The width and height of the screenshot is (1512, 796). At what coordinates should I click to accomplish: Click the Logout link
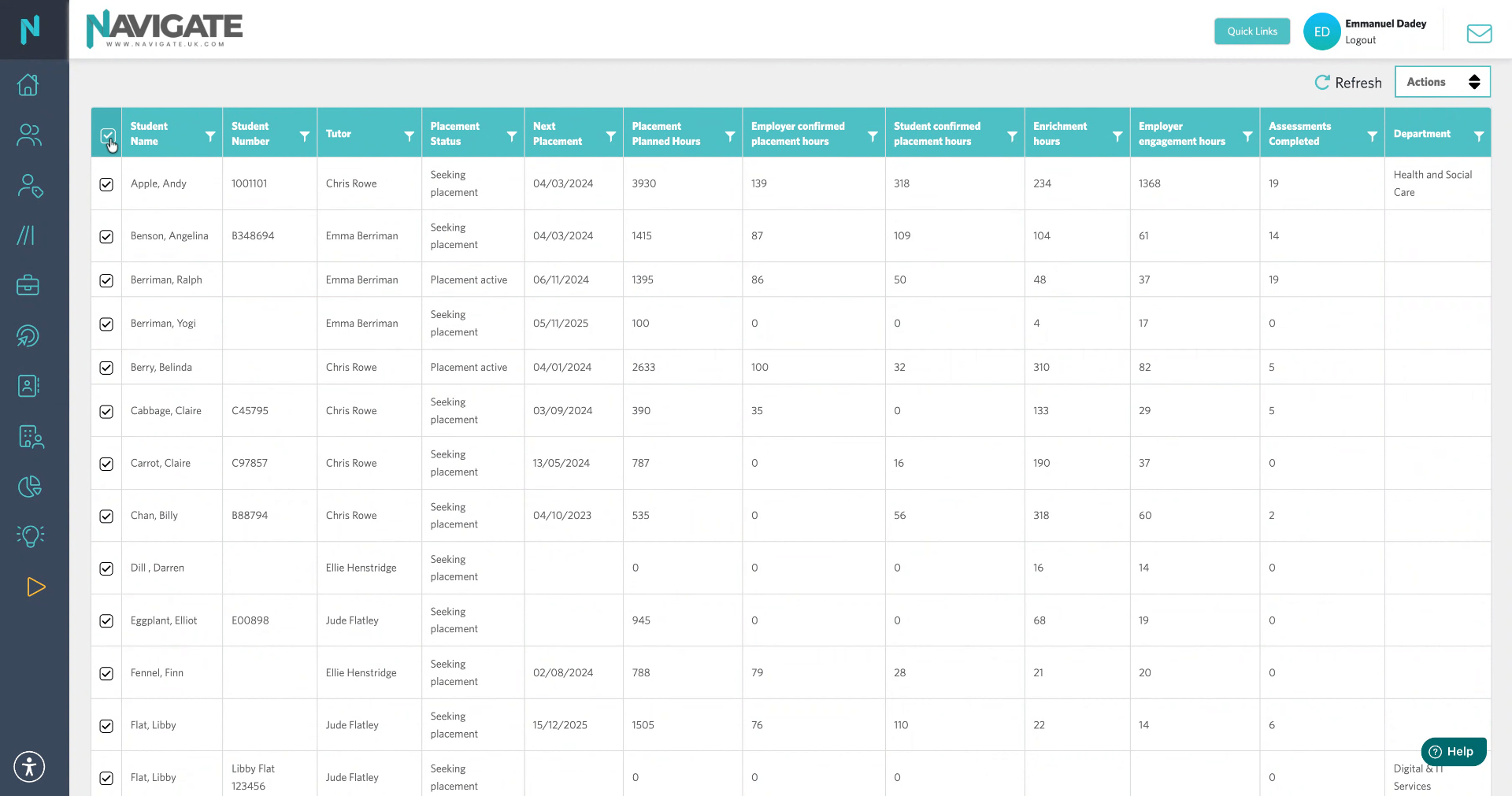[1360, 40]
